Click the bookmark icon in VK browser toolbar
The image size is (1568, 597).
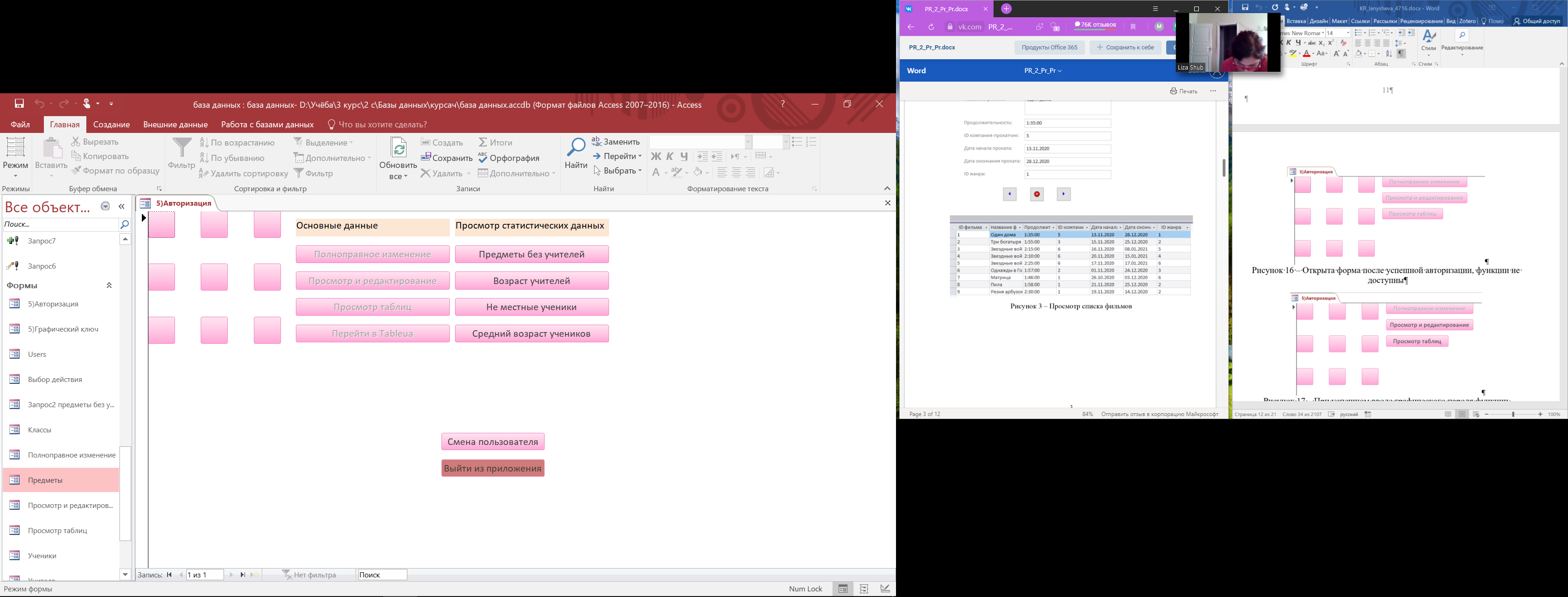(1133, 27)
